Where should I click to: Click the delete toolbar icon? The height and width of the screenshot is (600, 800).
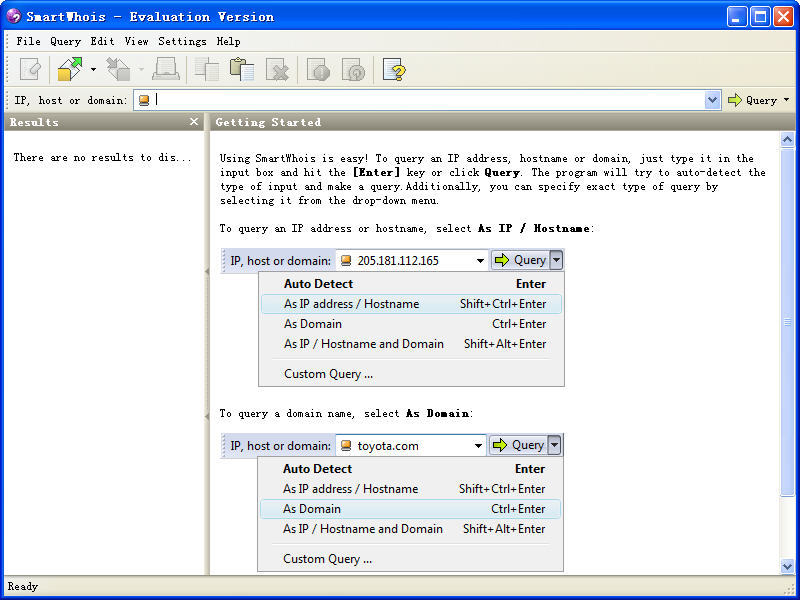277,69
